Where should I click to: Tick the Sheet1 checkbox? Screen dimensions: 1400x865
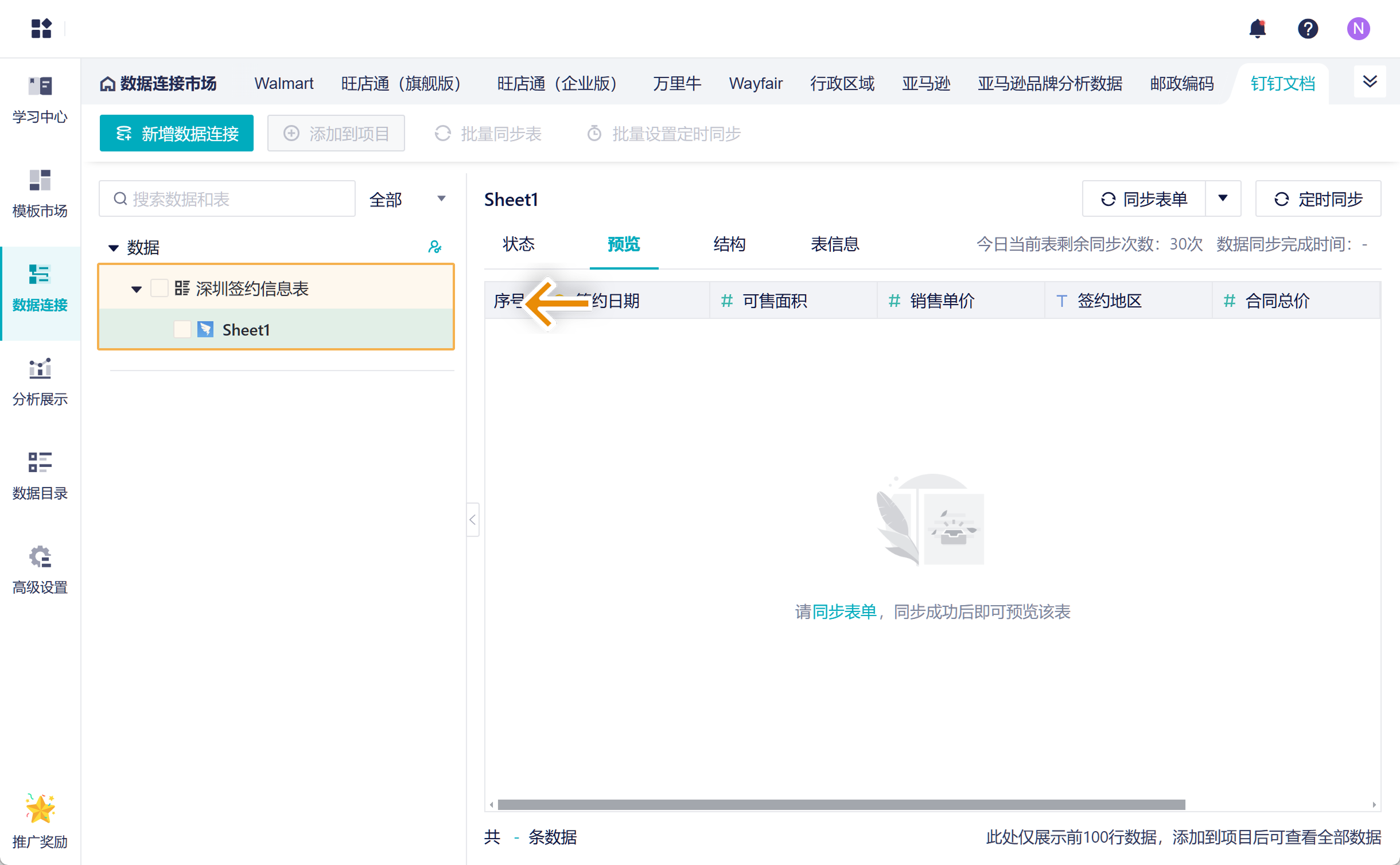click(x=182, y=329)
